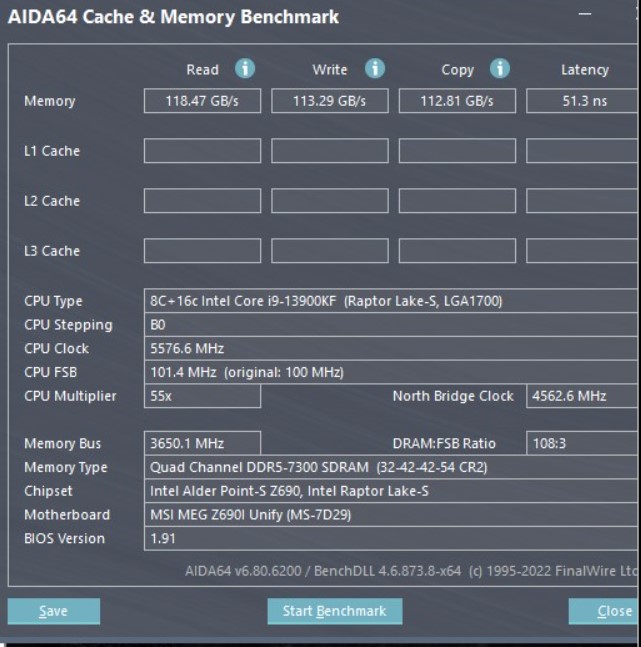The height and width of the screenshot is (647, 641).
Task: Click the Write info icon
Action: click(375, 68)
